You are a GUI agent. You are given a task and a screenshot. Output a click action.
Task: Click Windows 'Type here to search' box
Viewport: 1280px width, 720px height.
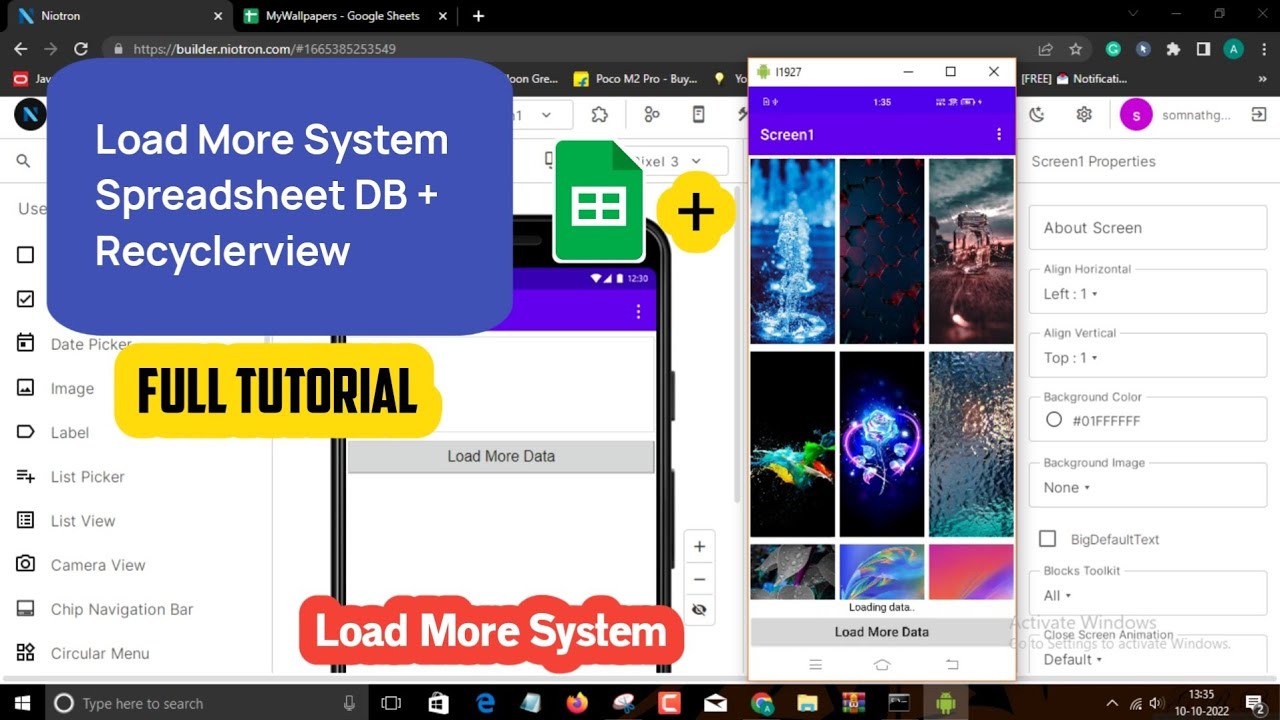(x=205, y=703)
